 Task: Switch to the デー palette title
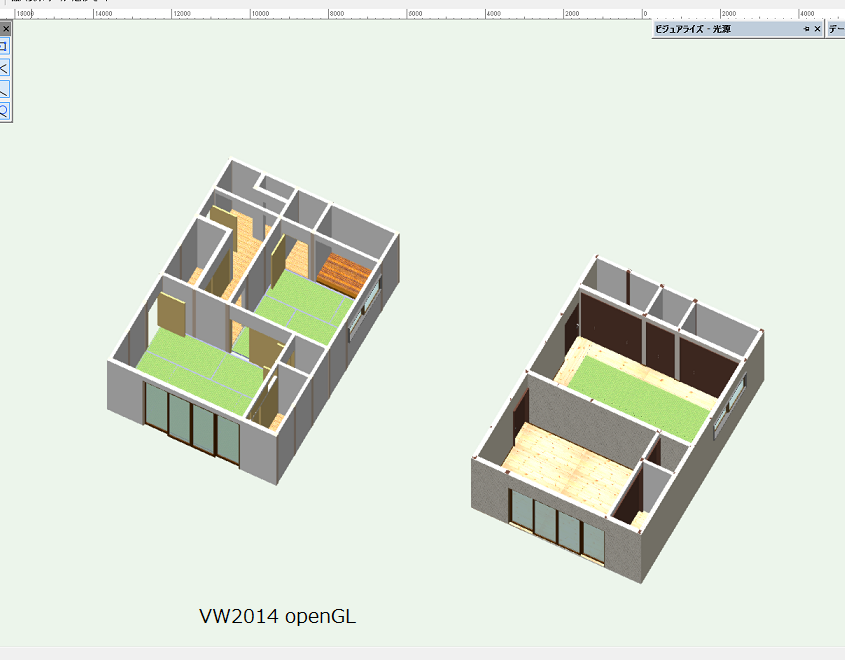[836, 30]
